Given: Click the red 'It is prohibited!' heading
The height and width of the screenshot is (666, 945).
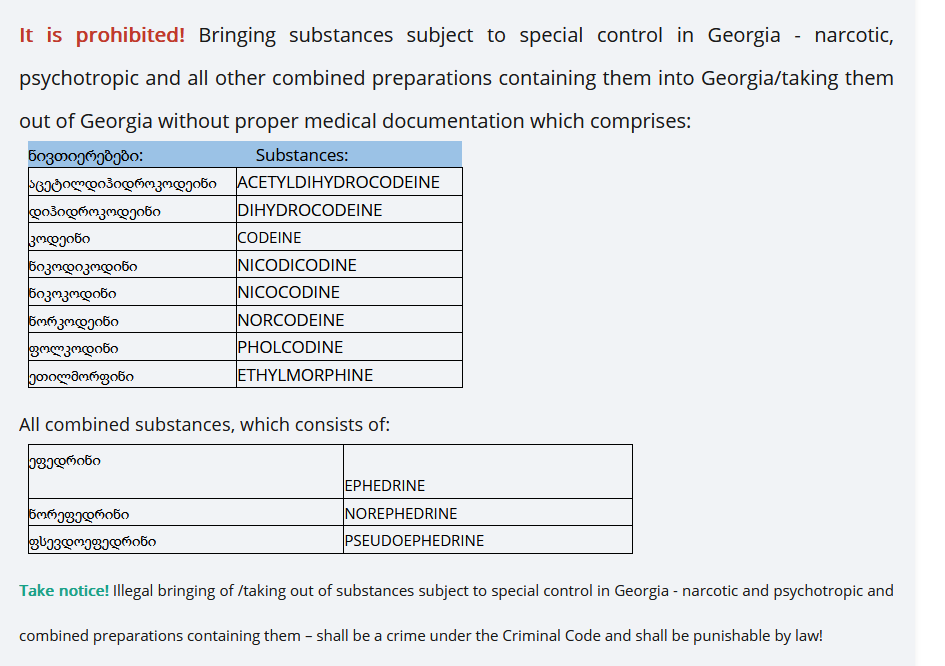Looking at the screenshot, I should click(x=102, y=35).
